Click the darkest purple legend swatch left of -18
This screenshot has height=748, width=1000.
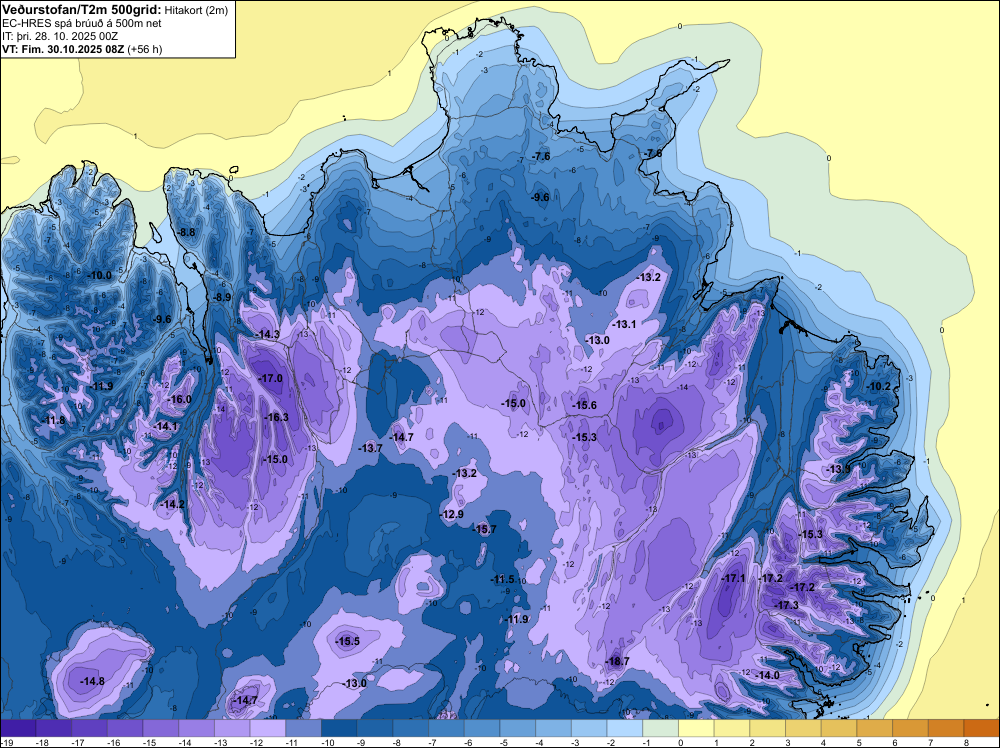coord(18,728)
